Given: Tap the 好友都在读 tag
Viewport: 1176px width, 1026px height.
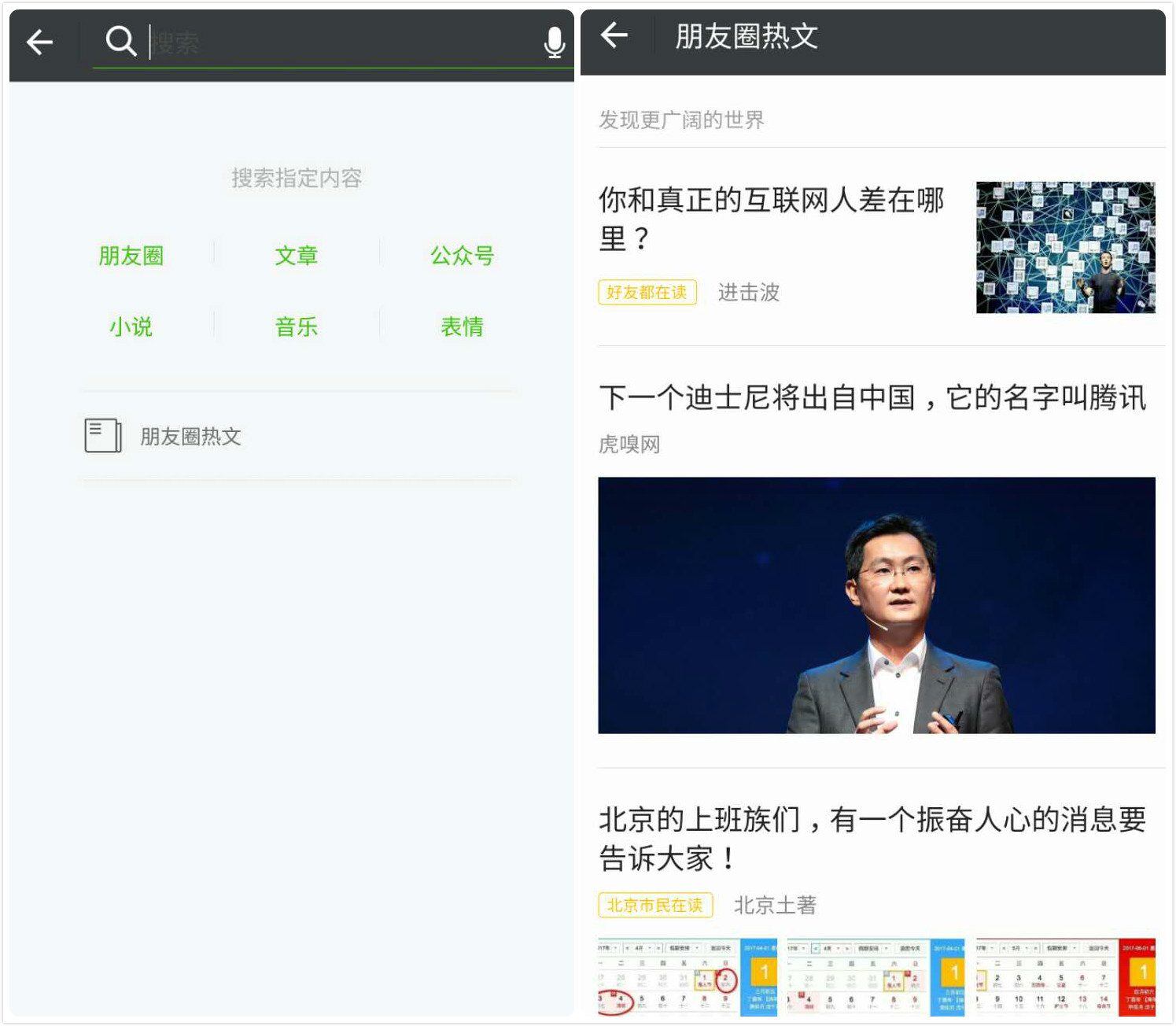Looking at the screenshot, I should coord(647,292).
